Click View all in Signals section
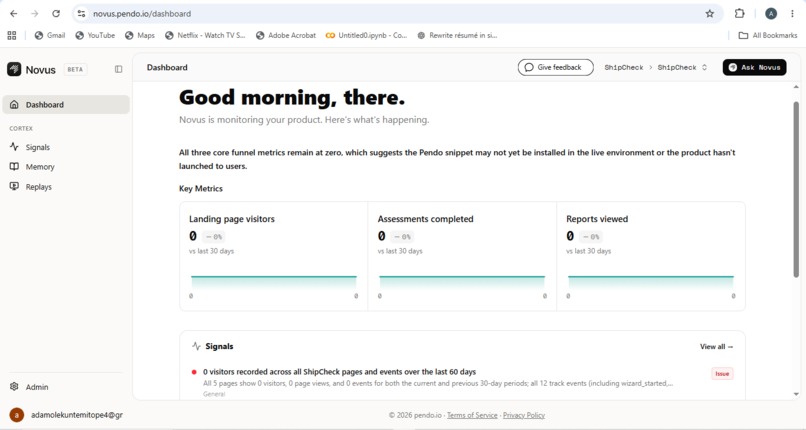The width and height of the screenshot is (806, 430). (x=717, y=347)
